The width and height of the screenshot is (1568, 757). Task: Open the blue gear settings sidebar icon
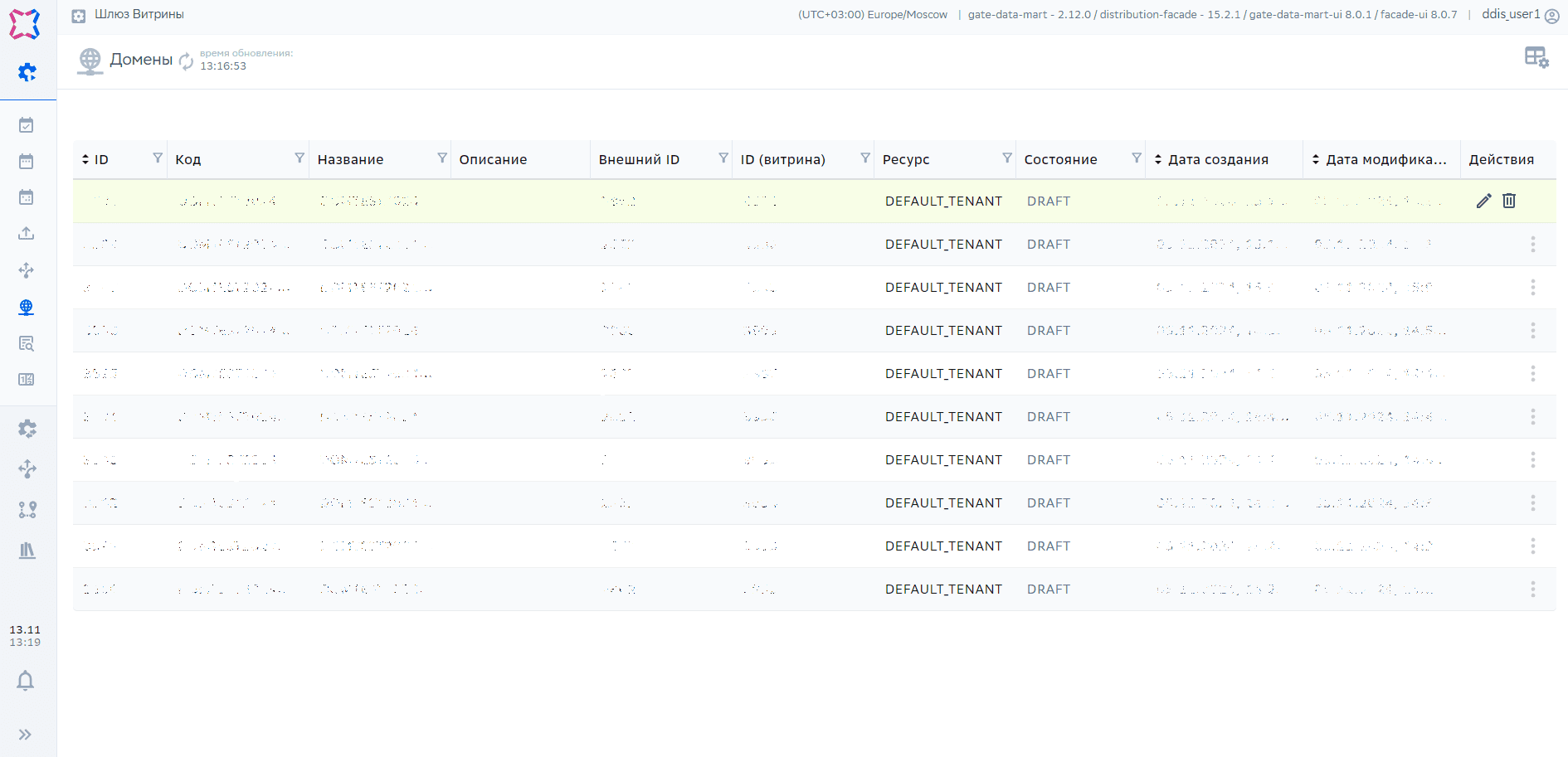coord(27,73)
